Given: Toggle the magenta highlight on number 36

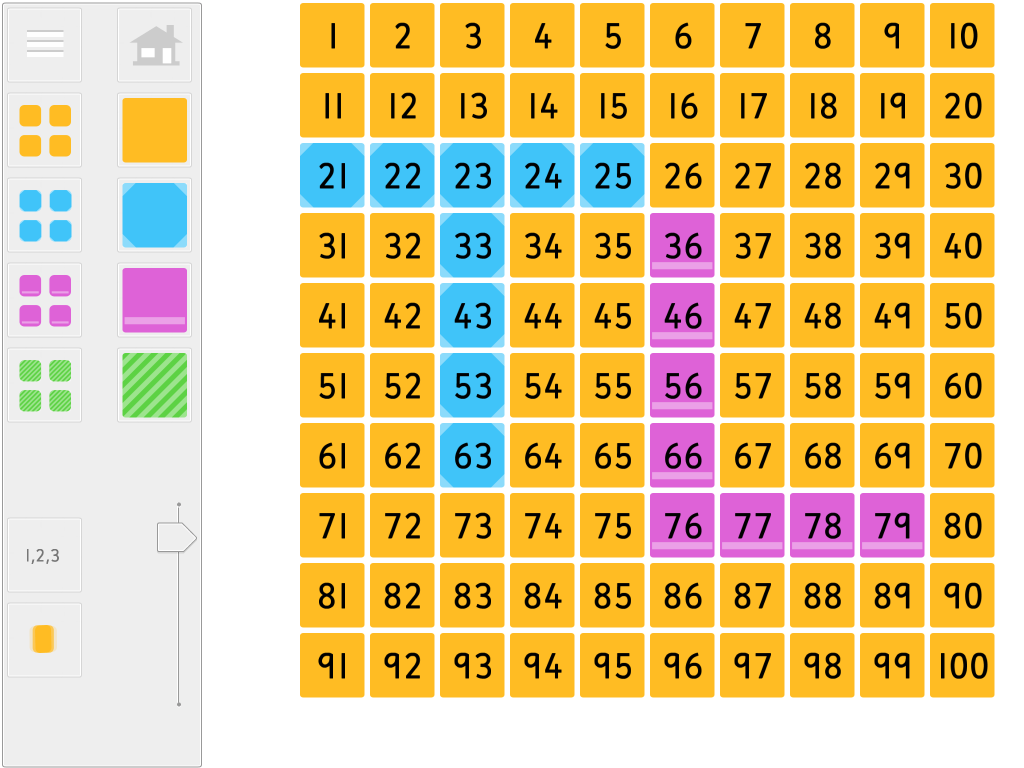Looking at the screenshot, I should (682, 246).
